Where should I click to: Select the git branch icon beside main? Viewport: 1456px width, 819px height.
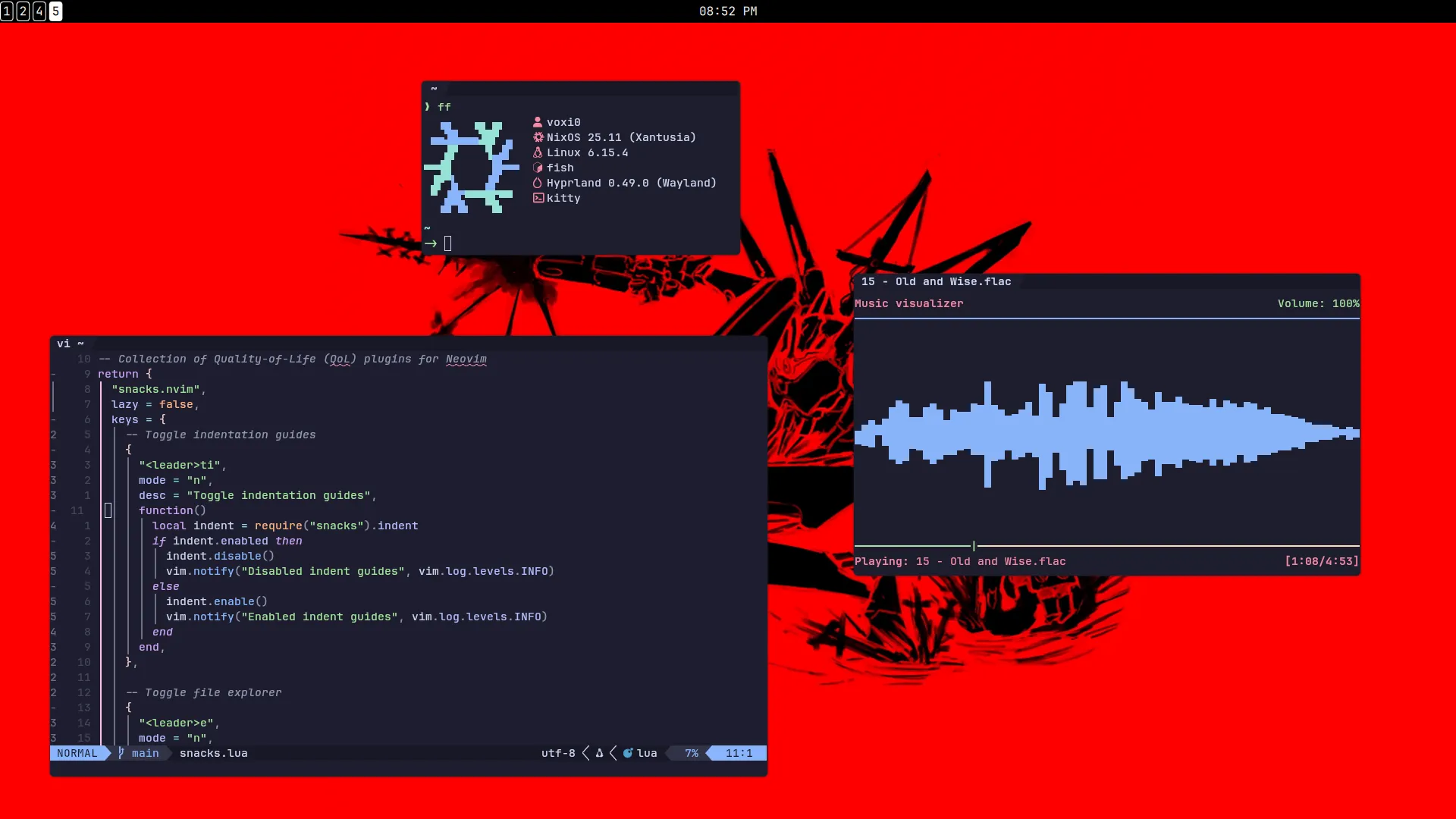[x=120, y=753]
